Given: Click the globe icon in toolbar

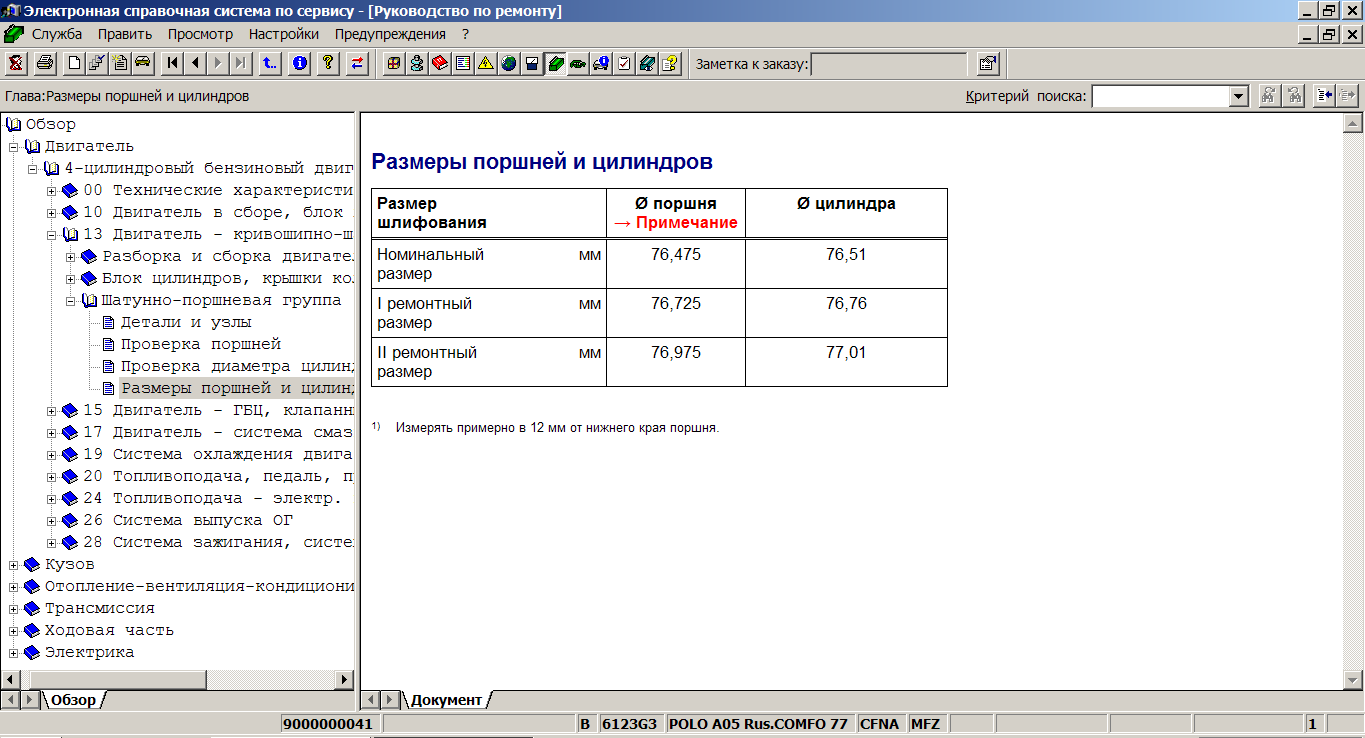Looking at the screenshot, I should pos(509,64).
